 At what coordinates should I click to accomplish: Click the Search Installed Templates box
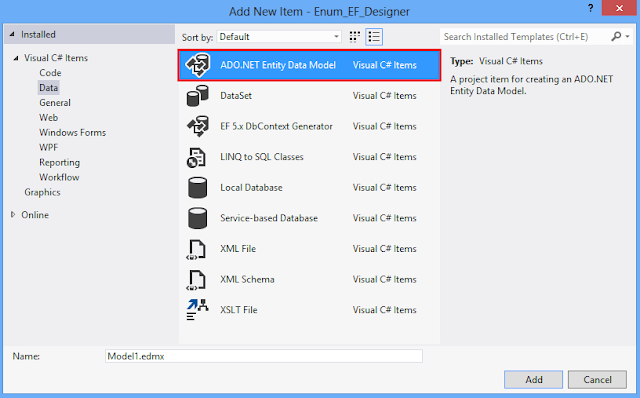pos(525,37)
